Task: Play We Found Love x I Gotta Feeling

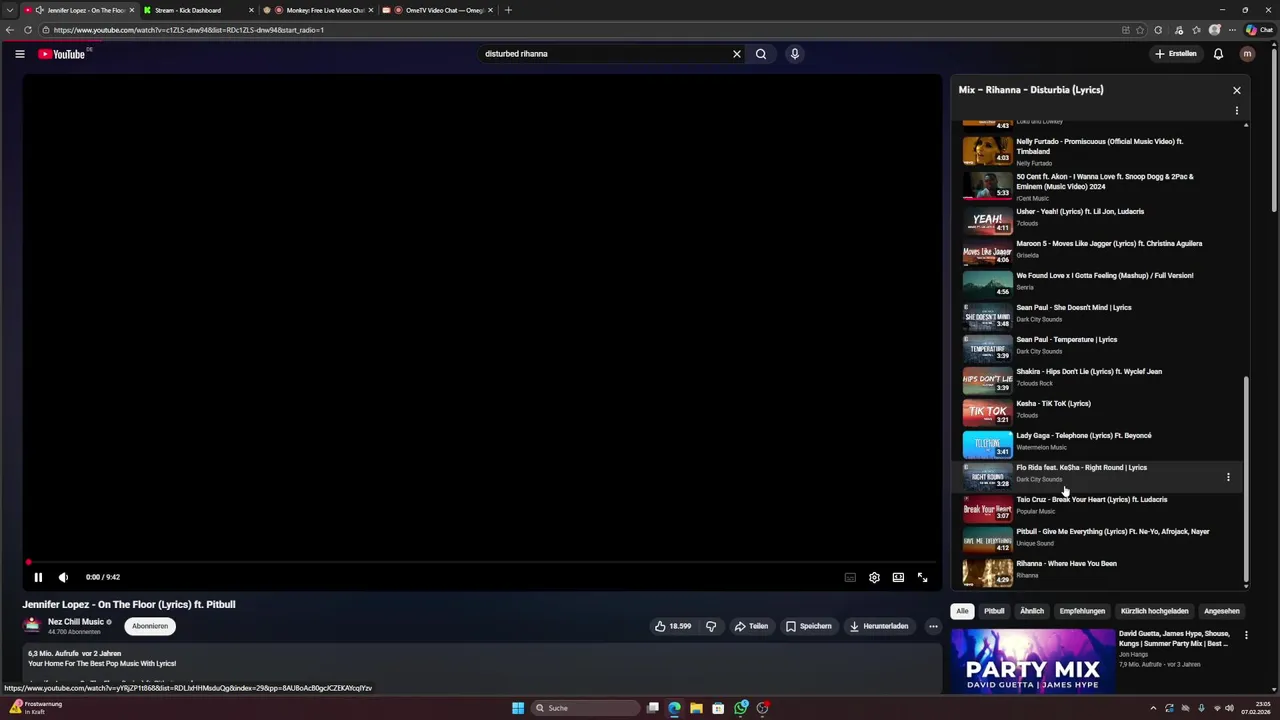Action: [x=1100, y=282]
